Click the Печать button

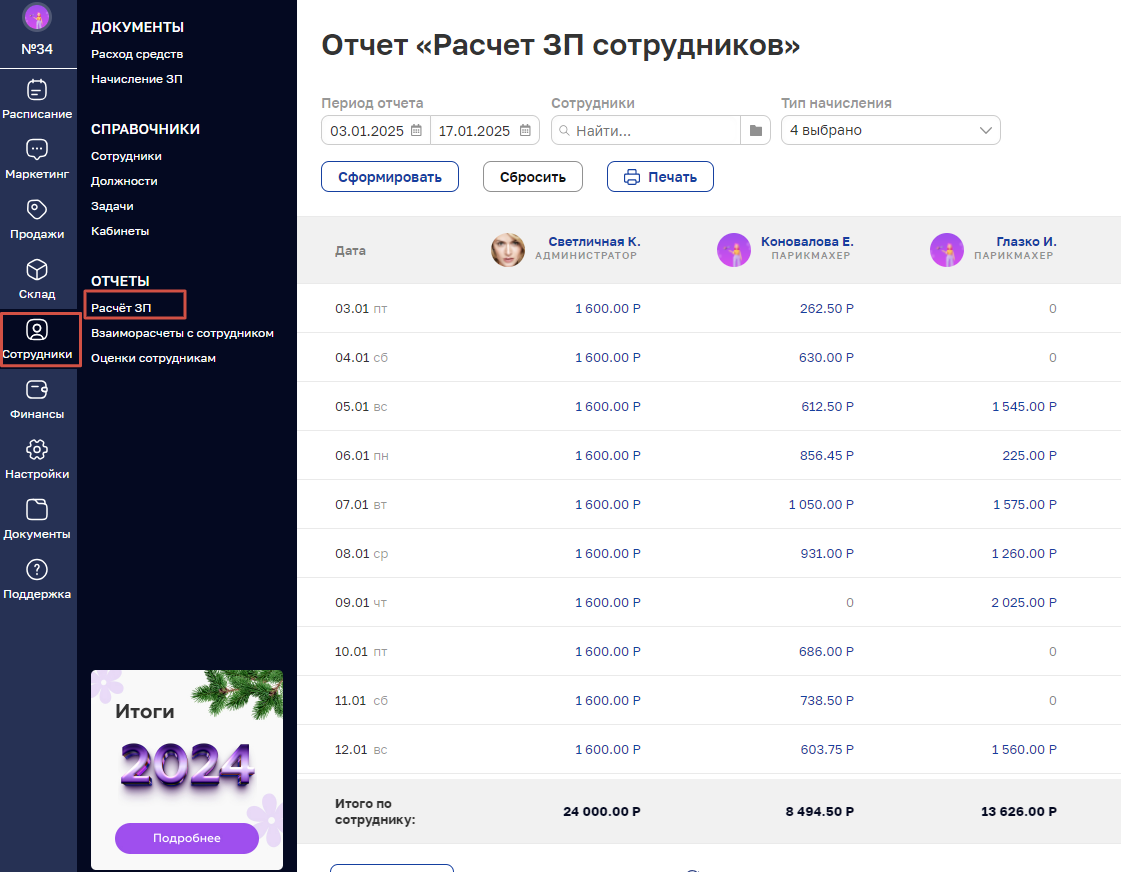(660, 177)
